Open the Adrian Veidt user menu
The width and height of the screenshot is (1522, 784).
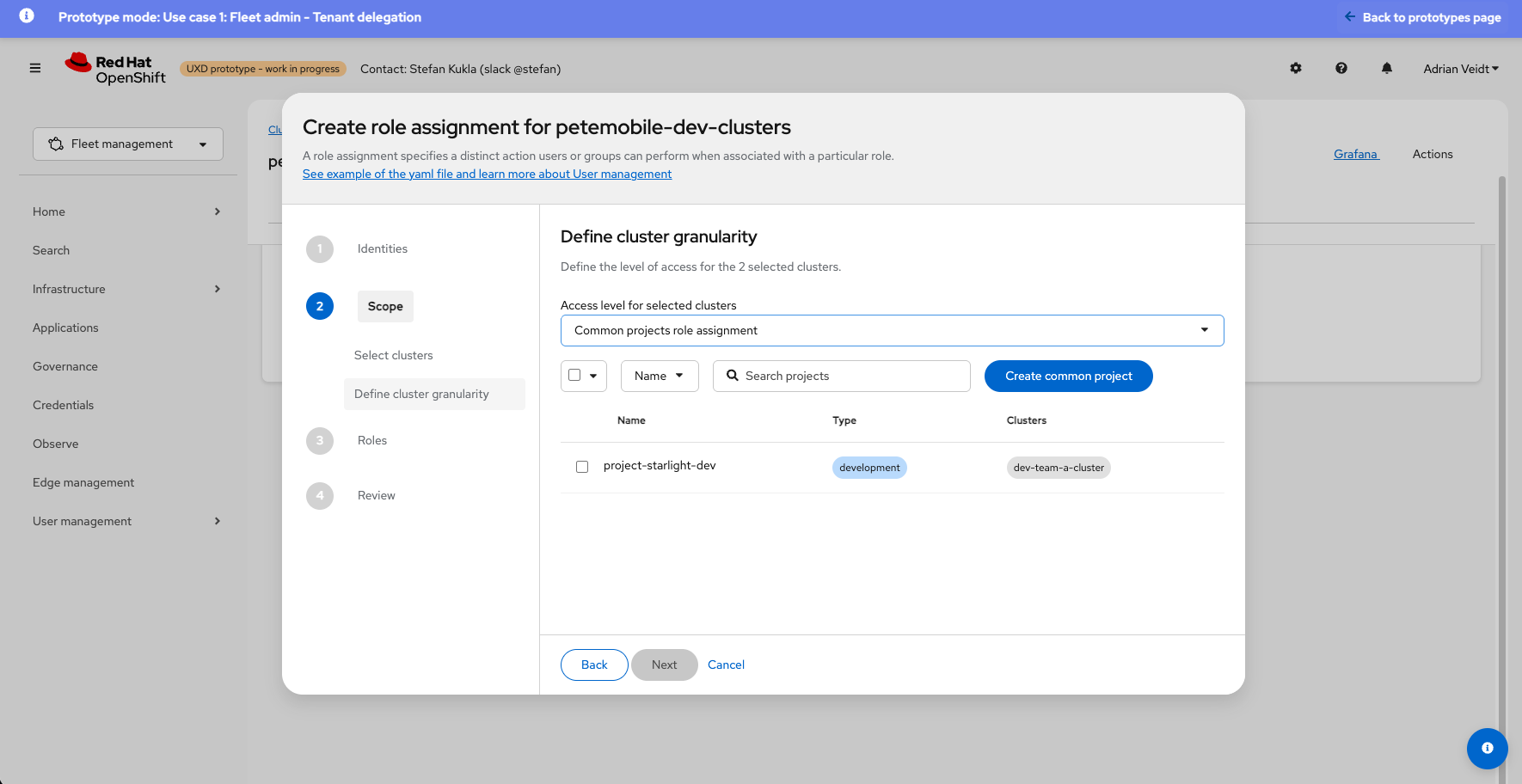coord(1460,69)
